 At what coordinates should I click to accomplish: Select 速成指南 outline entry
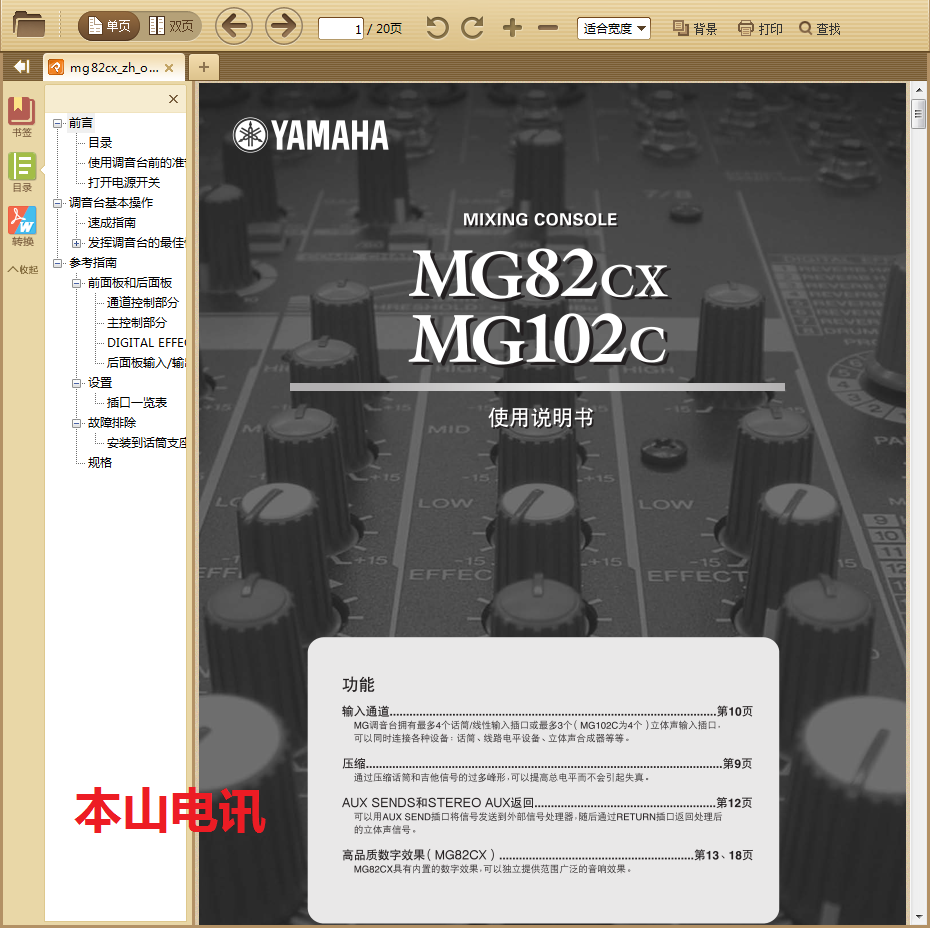click(112, 223)
